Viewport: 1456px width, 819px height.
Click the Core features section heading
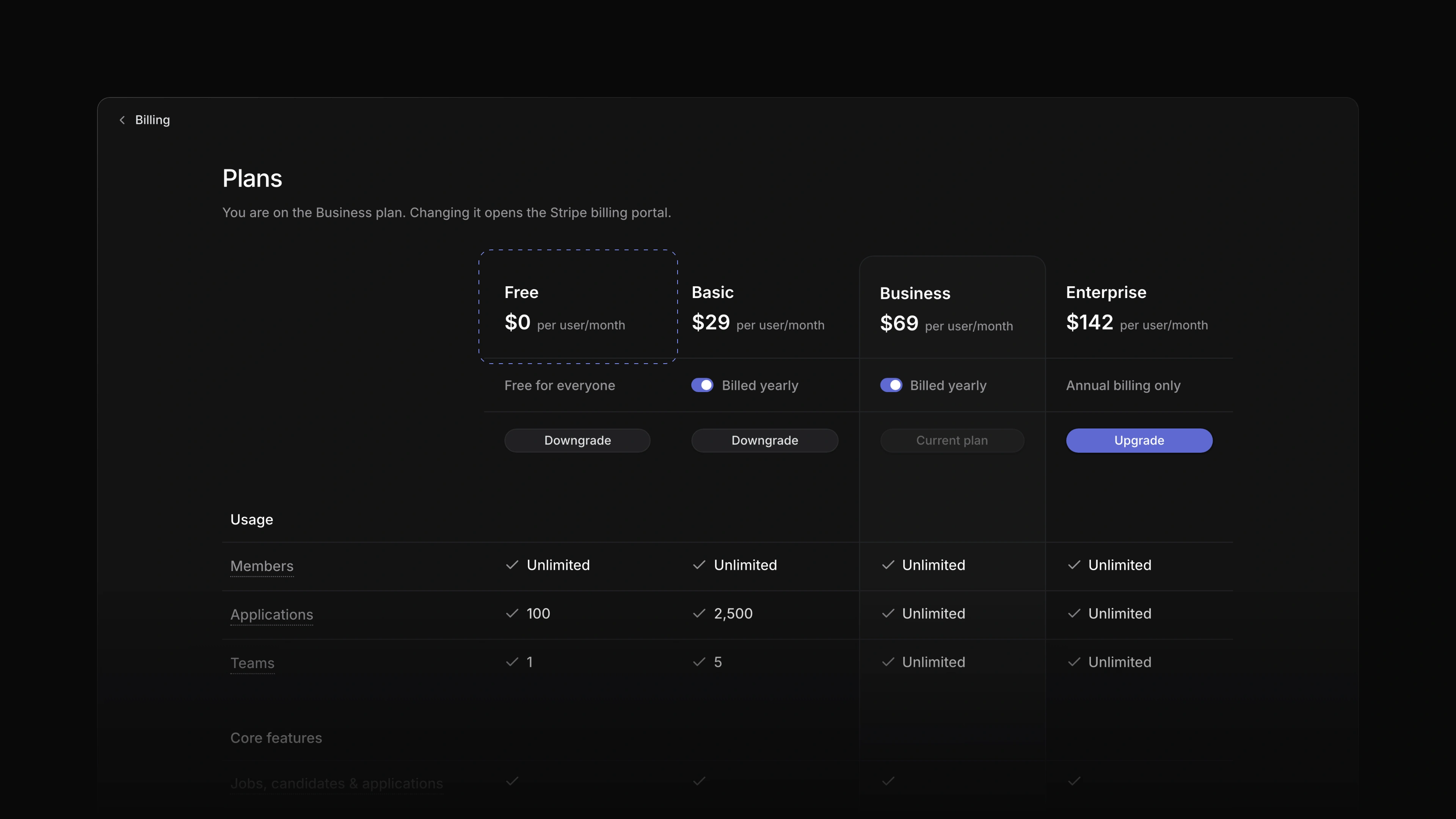pyautogui.click(x=276, y=737)
